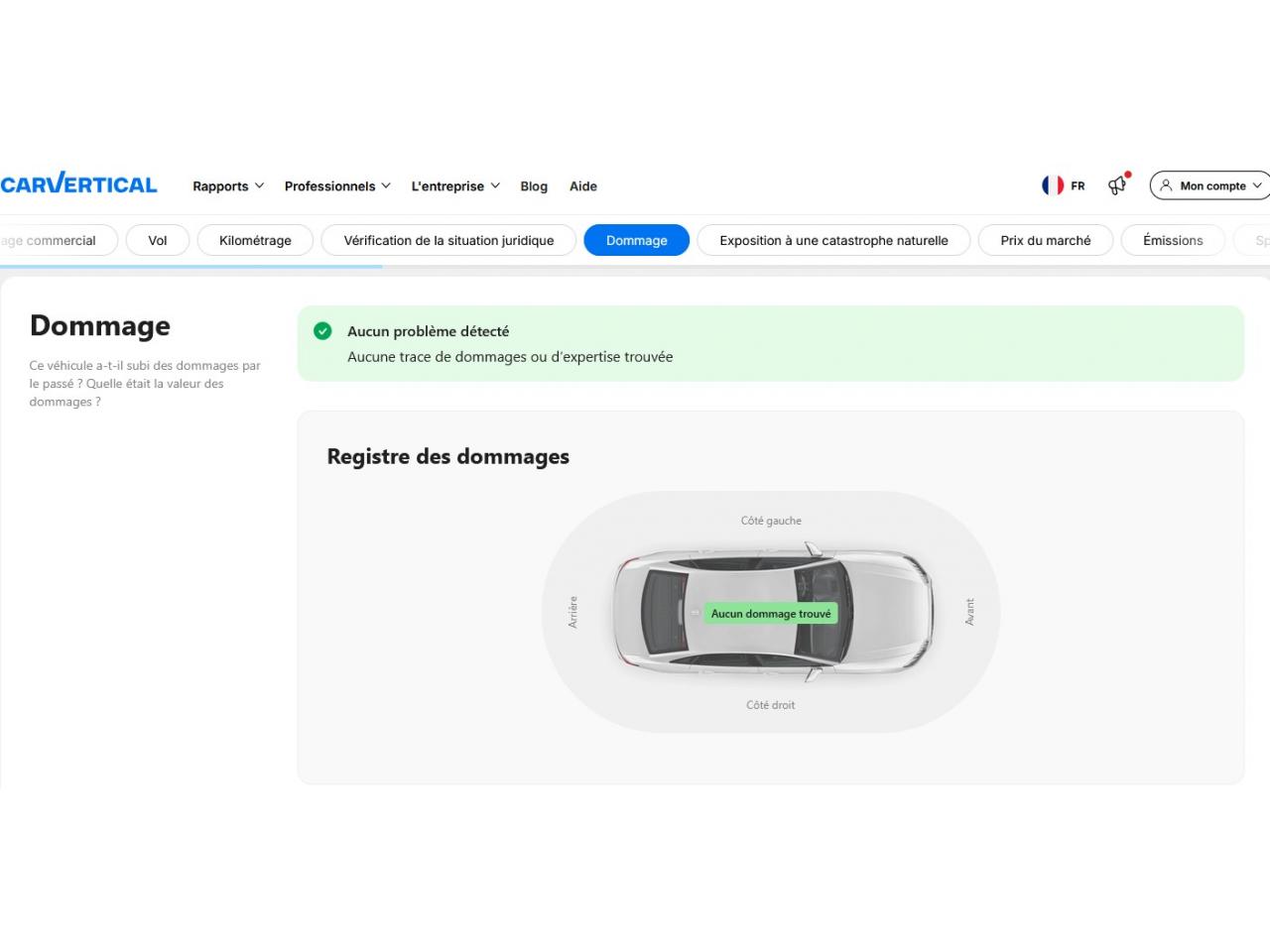Click the Aucun dommage trouvé badge
Screen dimensions: 1270x952
[771, 614]
